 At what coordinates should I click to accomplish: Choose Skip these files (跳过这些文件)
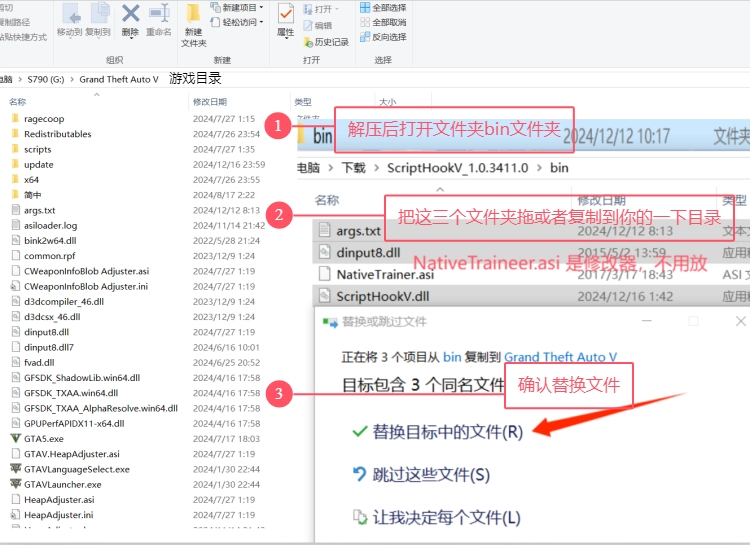(431, 474)
